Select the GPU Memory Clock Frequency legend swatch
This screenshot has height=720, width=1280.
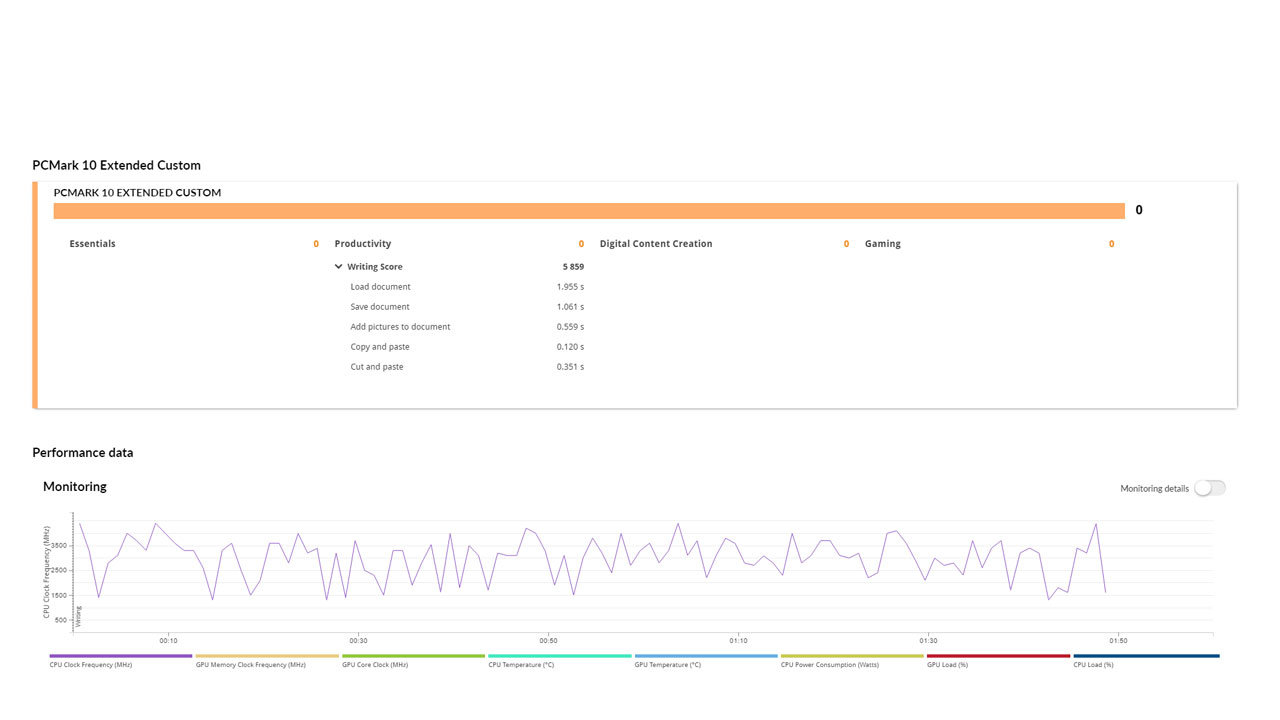267,656
